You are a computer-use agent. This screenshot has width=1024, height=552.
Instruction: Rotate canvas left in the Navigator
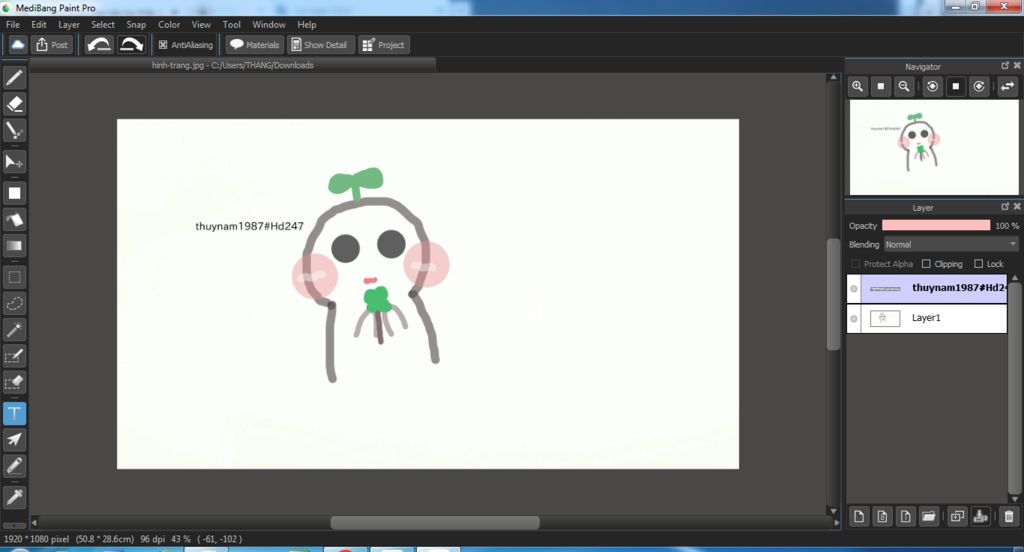coord(933,86)
